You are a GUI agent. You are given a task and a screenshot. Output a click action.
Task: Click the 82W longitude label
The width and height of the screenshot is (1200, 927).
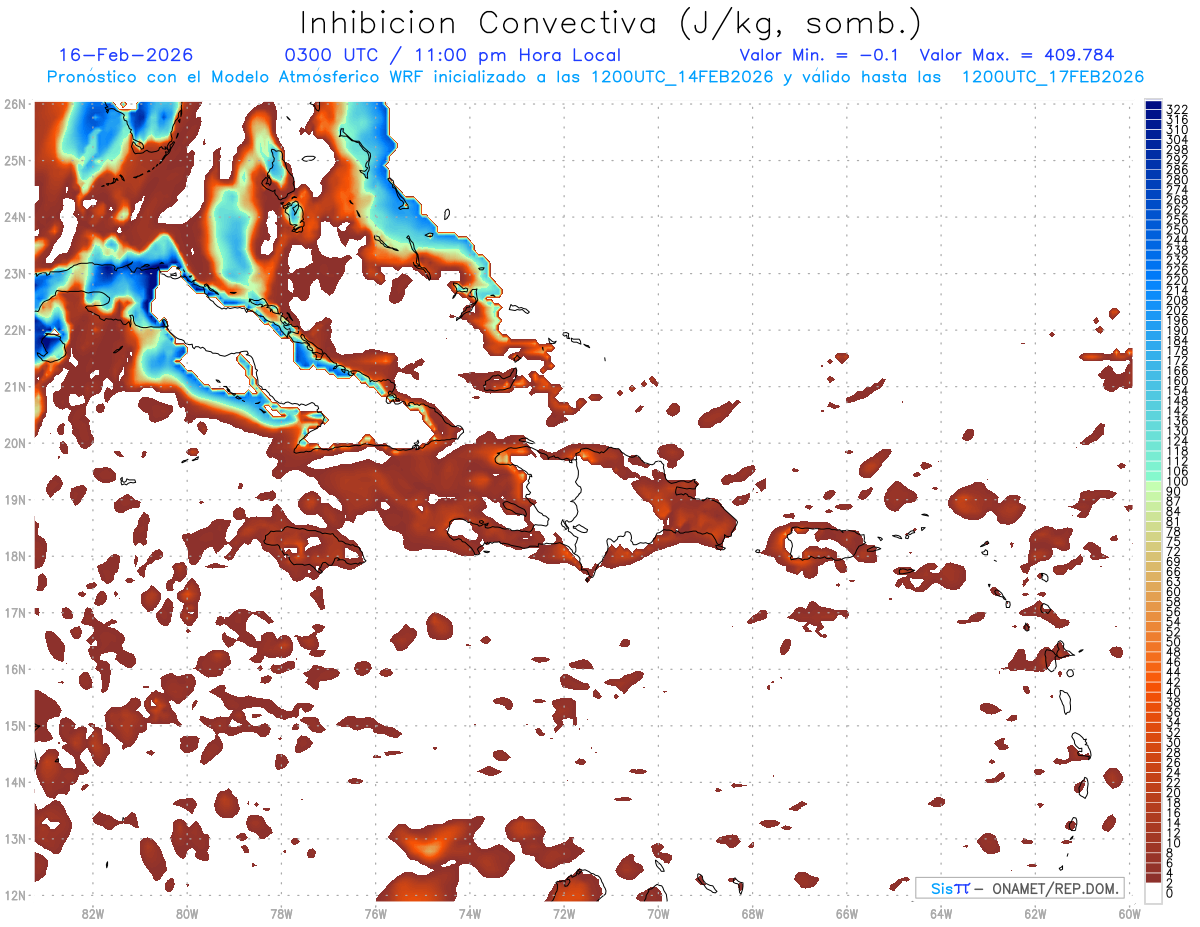(x=92, y=912)
